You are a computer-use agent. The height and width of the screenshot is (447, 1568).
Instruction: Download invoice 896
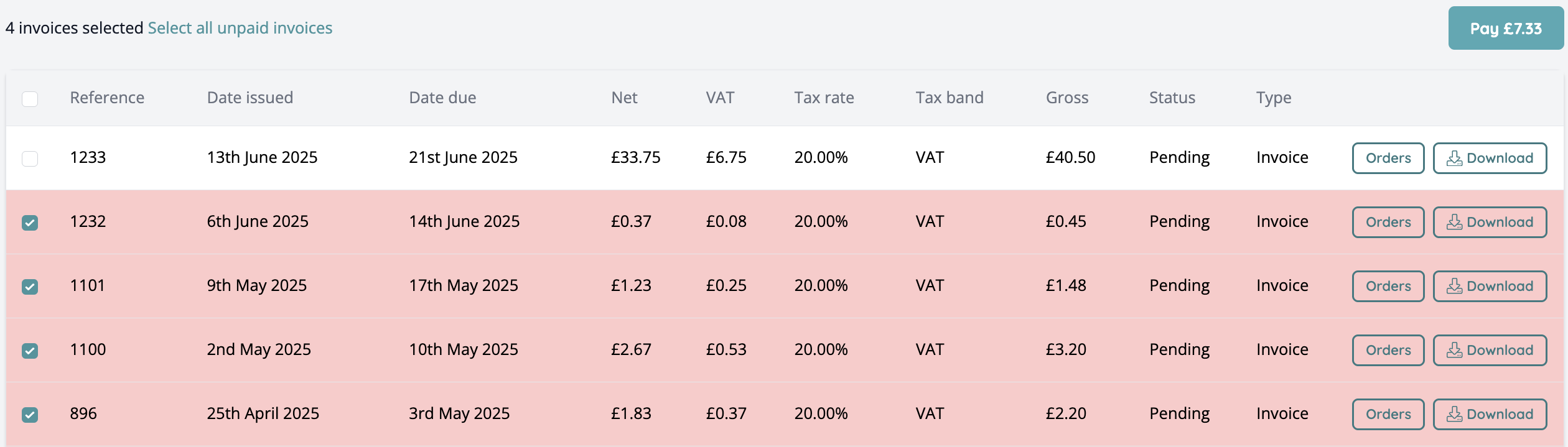coord(1490,415)
